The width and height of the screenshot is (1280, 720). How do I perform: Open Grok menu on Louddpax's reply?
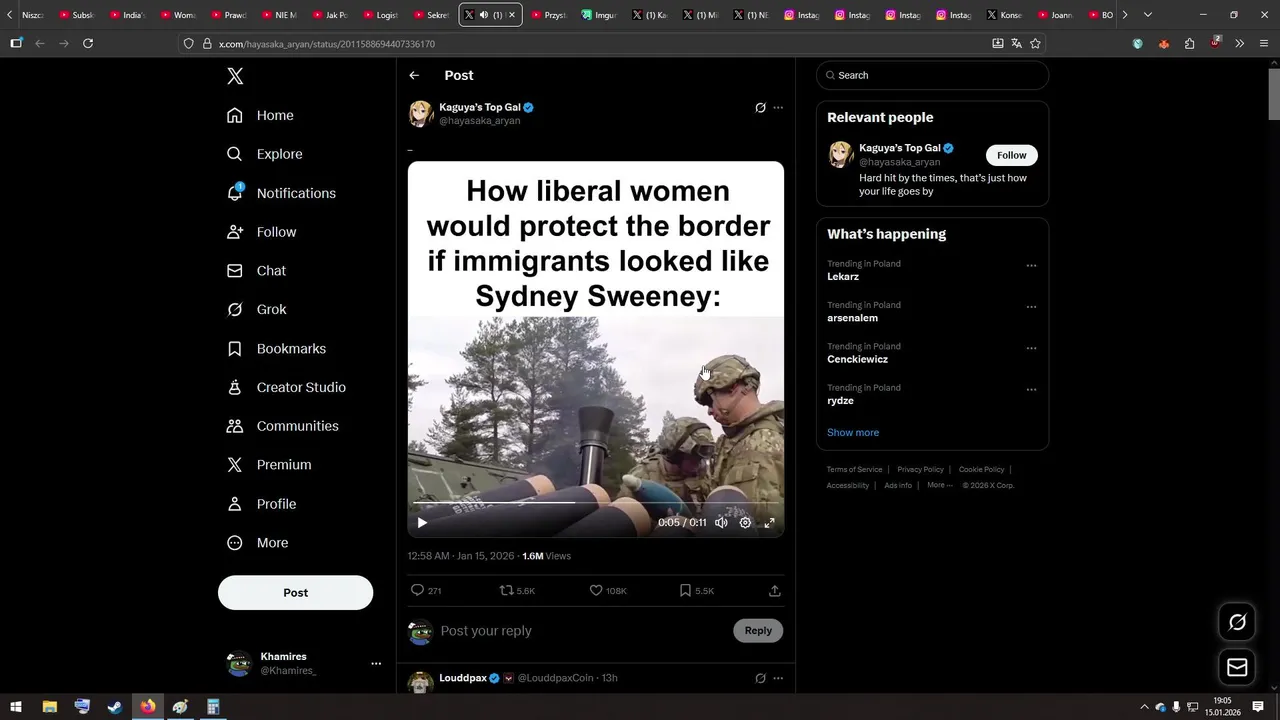pyautogui.click(x=760, y=678)
